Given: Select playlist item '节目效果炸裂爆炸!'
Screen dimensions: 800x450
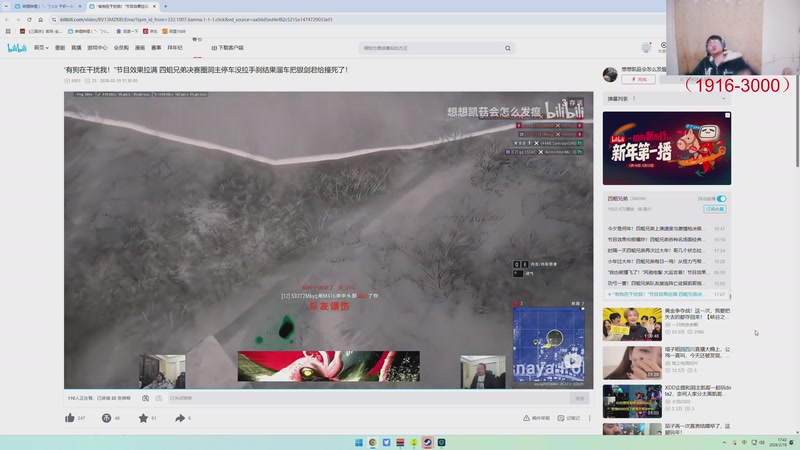Looking at the screenshot, I should point(666,239).
